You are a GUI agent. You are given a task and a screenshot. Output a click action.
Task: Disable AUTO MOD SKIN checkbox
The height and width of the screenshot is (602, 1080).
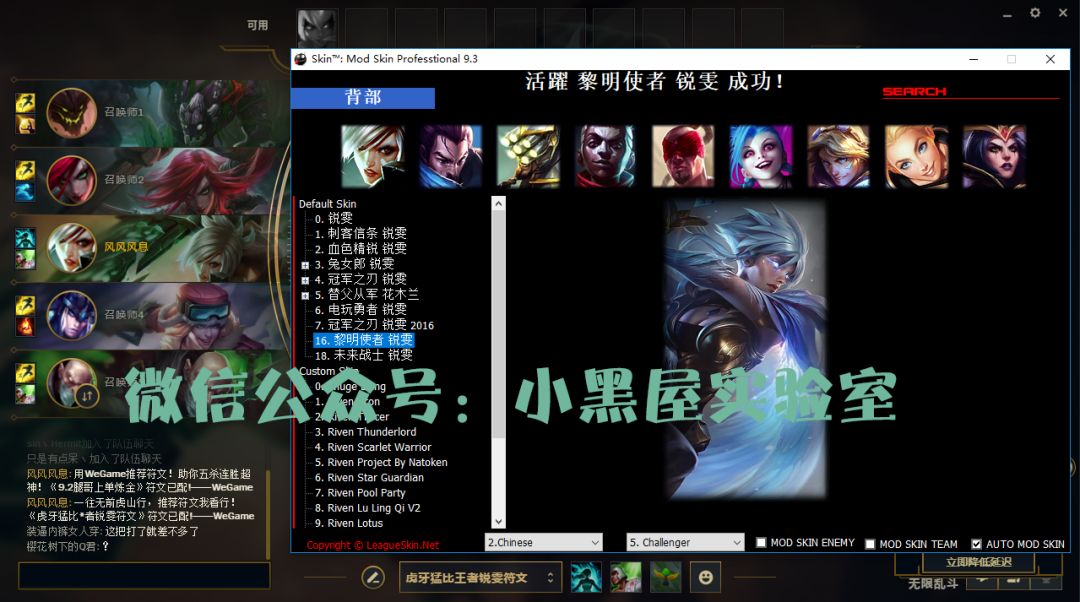(x=976, y=544)
